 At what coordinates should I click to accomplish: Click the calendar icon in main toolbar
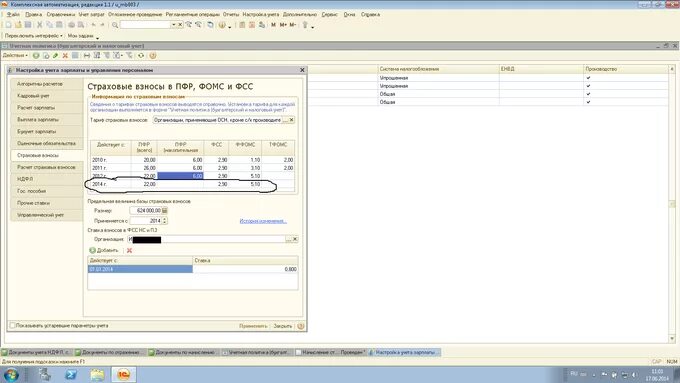252,25
